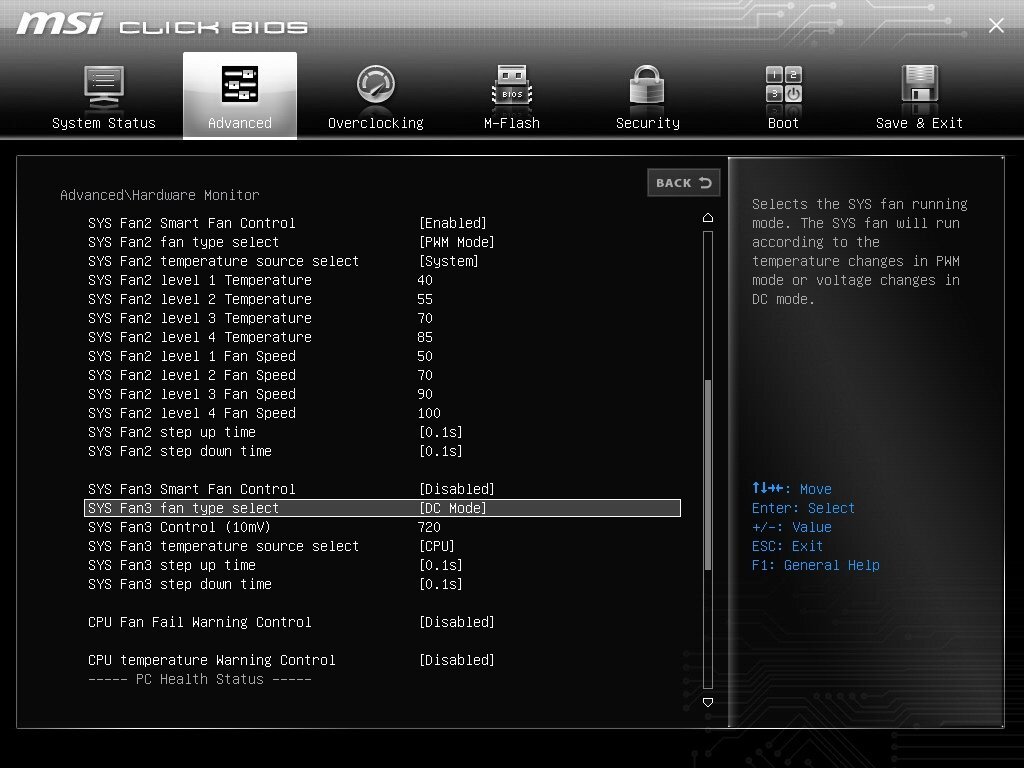Click the 'PC Health Status' section header
The height and width of the screenshot is (768, 1024).
(200, 679)
